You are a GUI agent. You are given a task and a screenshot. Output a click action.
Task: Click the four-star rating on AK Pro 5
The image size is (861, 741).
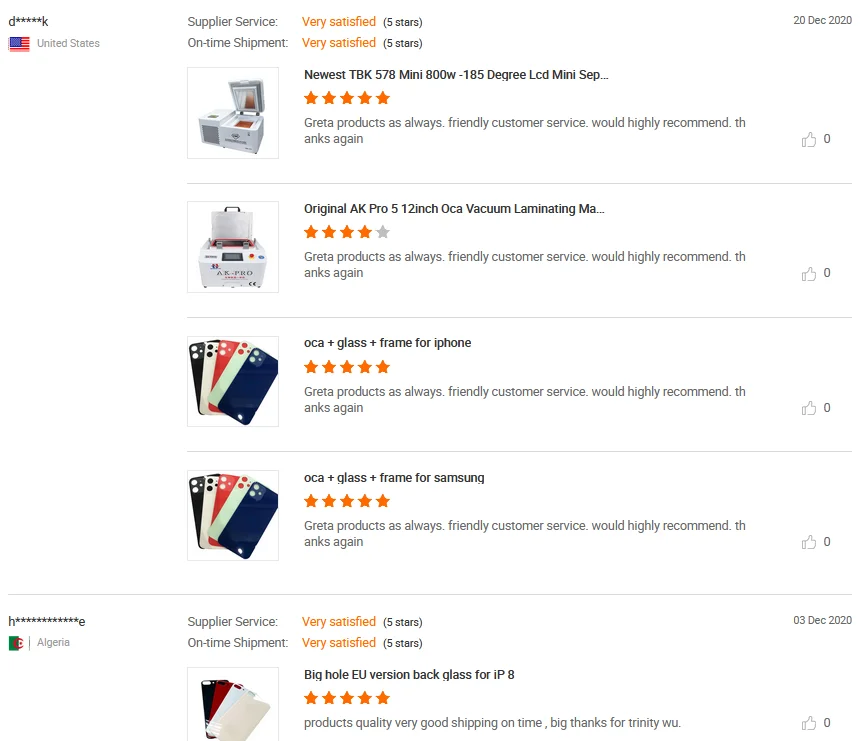click(x=347, y=233)
